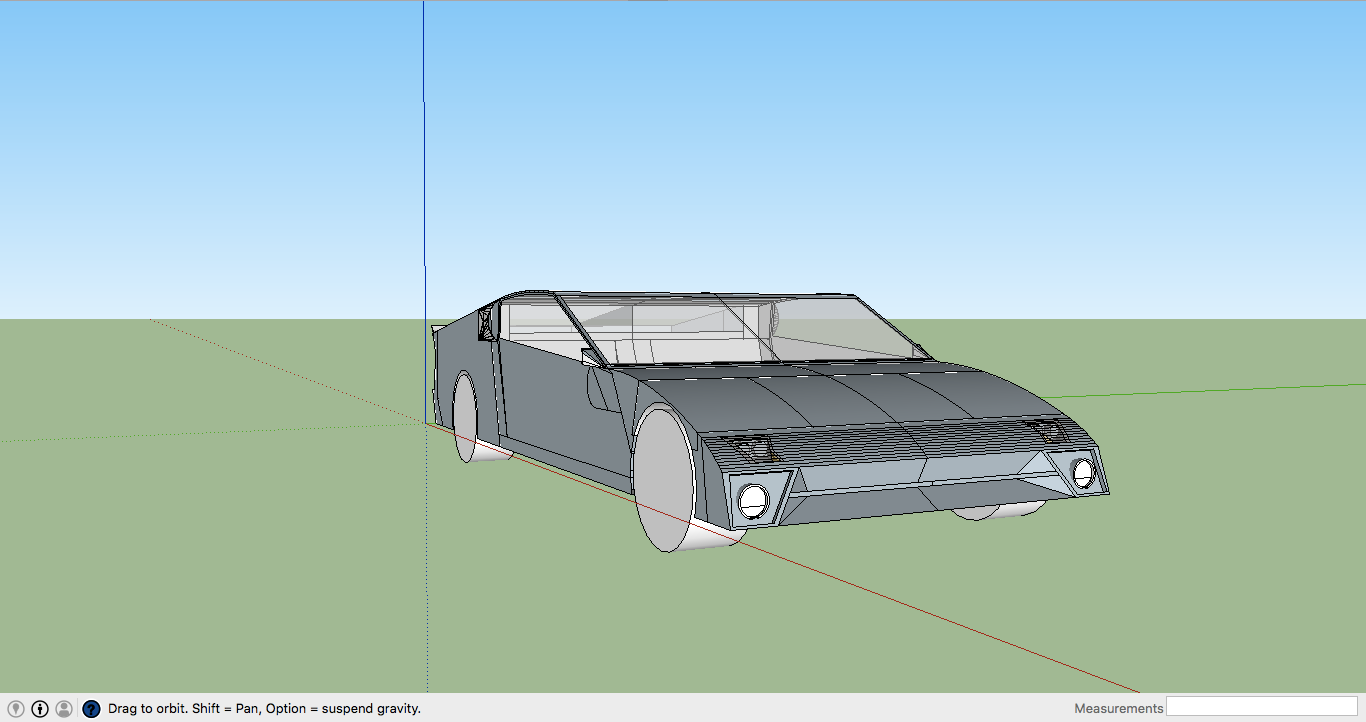This screenshot has height=722, width=1366.
Task: Click the geo-location pin icon in status bar
Action: tap(16, 708)
